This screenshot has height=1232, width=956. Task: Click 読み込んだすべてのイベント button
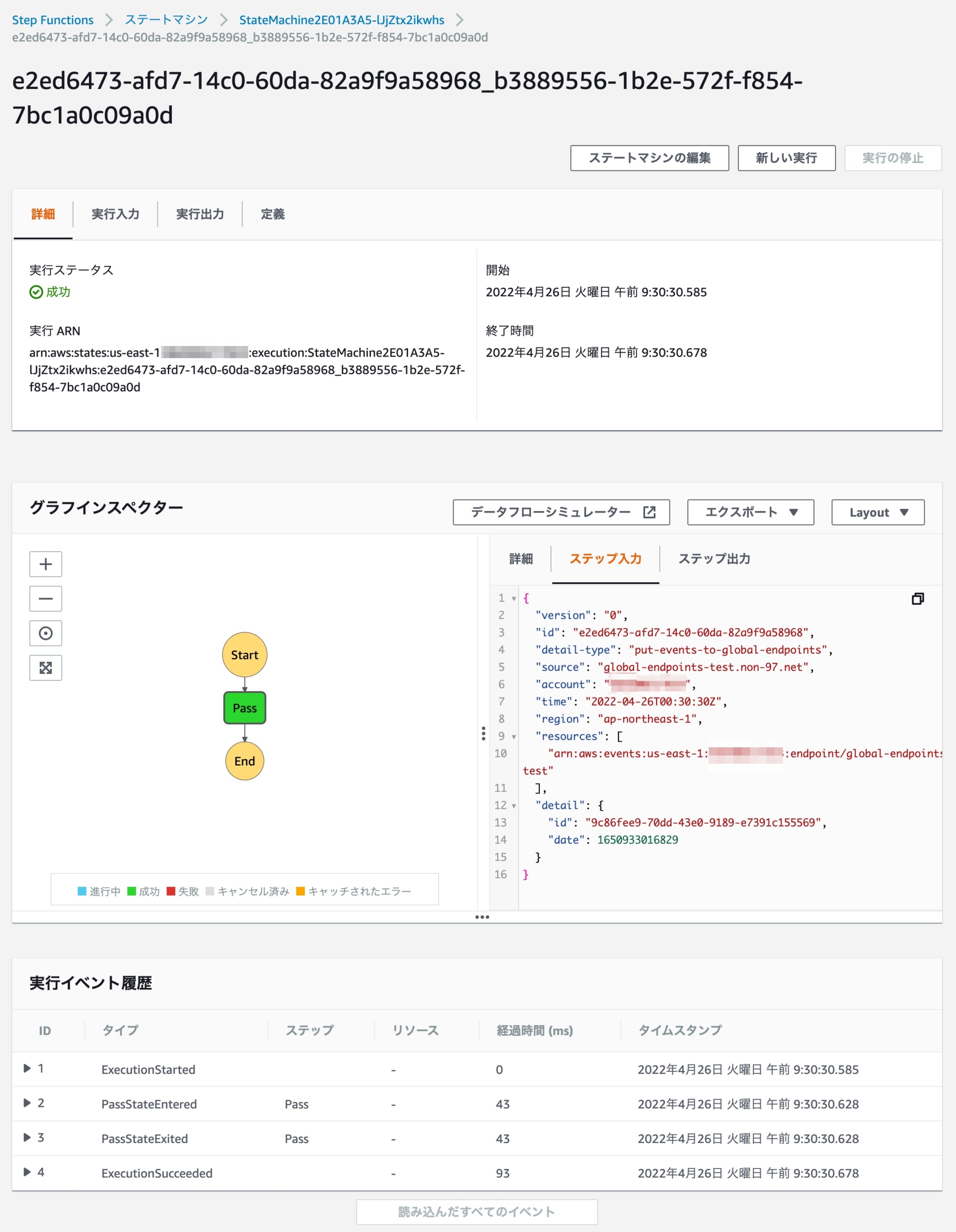coord(477,1212)
